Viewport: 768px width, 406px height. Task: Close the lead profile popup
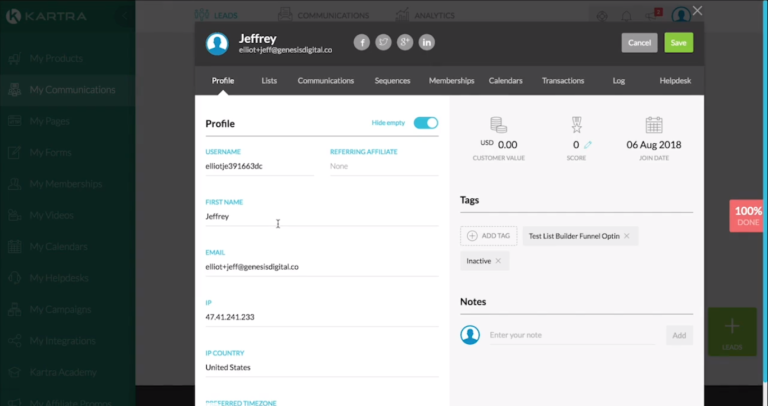697,11
